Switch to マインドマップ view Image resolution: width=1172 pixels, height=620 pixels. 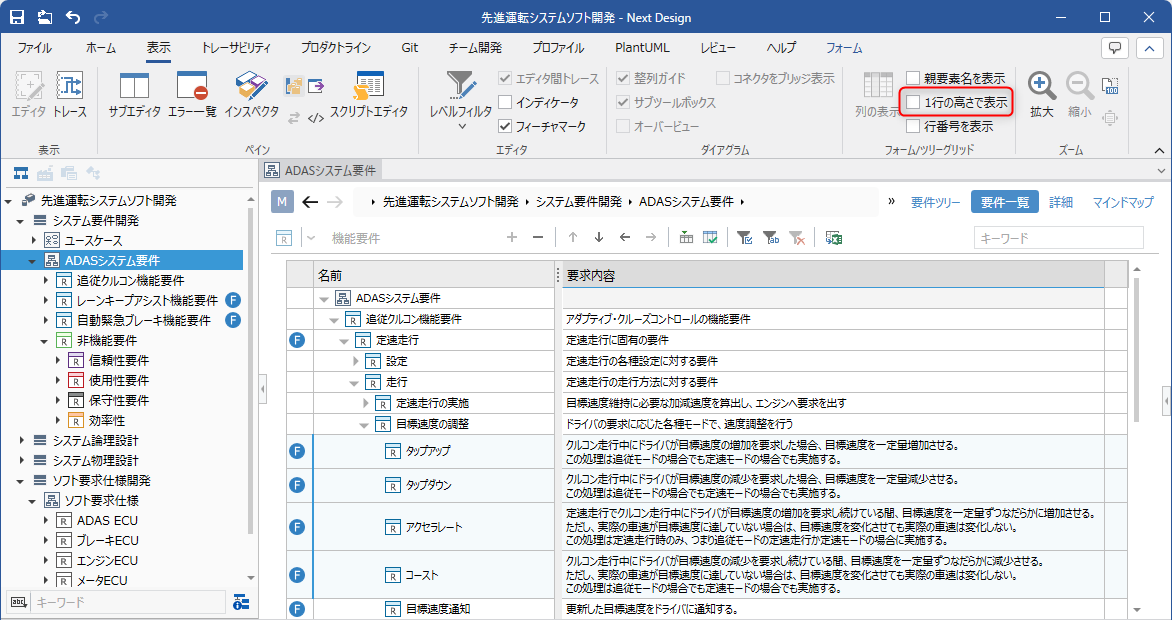point(1123,202)
